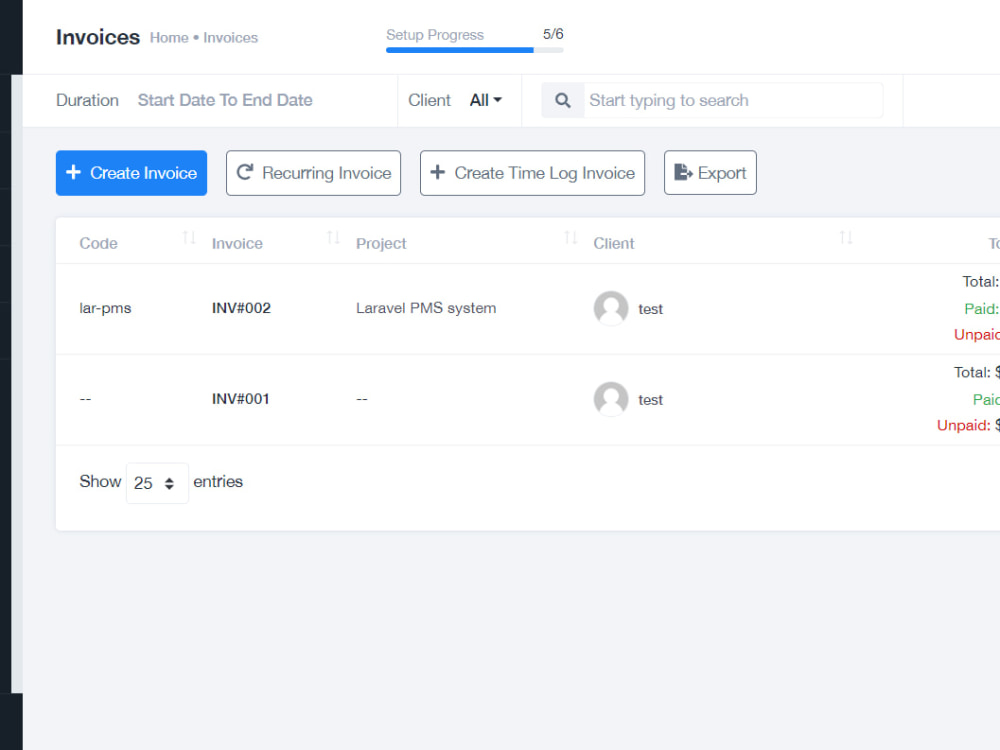This screenshot has width=1000, height=750.
Task: Sort table by Project column arrows
Action: pyautogui.click(x=571, y=238)
